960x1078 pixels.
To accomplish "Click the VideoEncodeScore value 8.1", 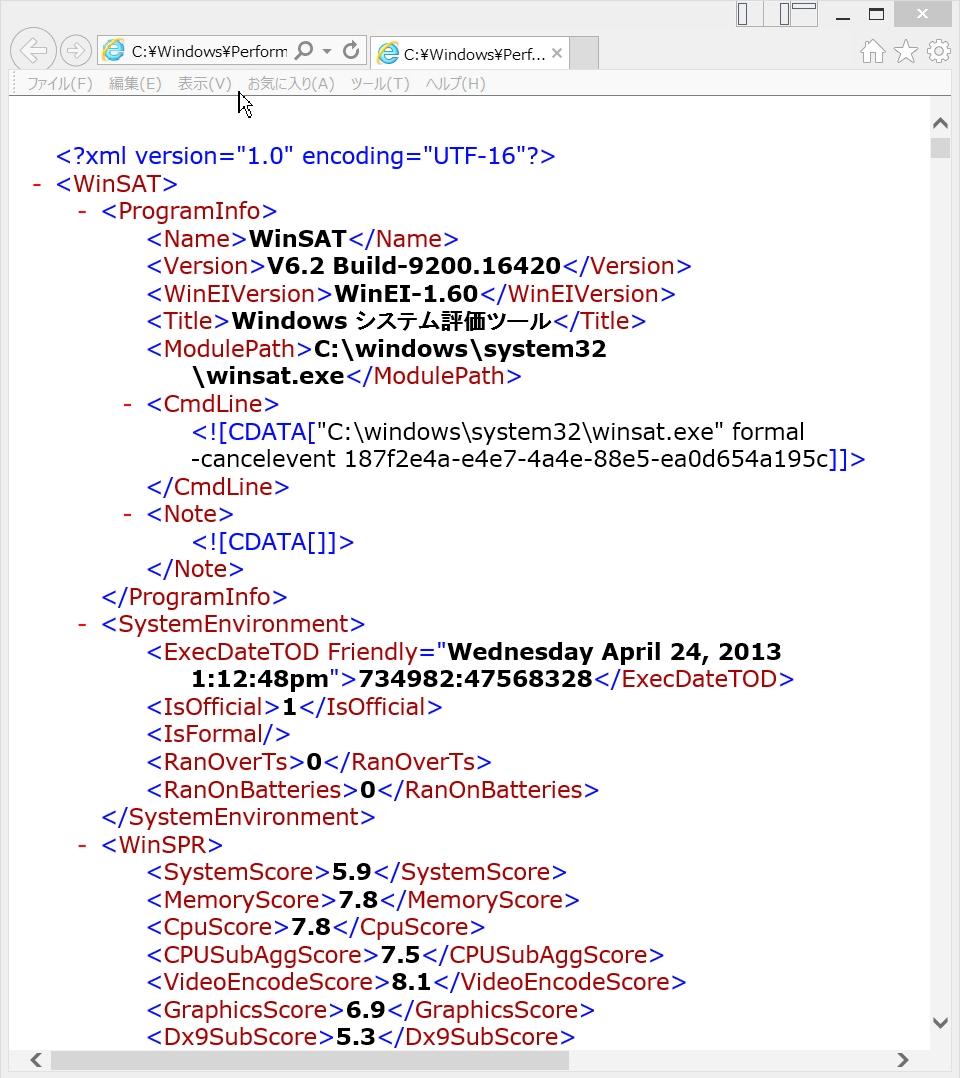I will click(411, 982).
